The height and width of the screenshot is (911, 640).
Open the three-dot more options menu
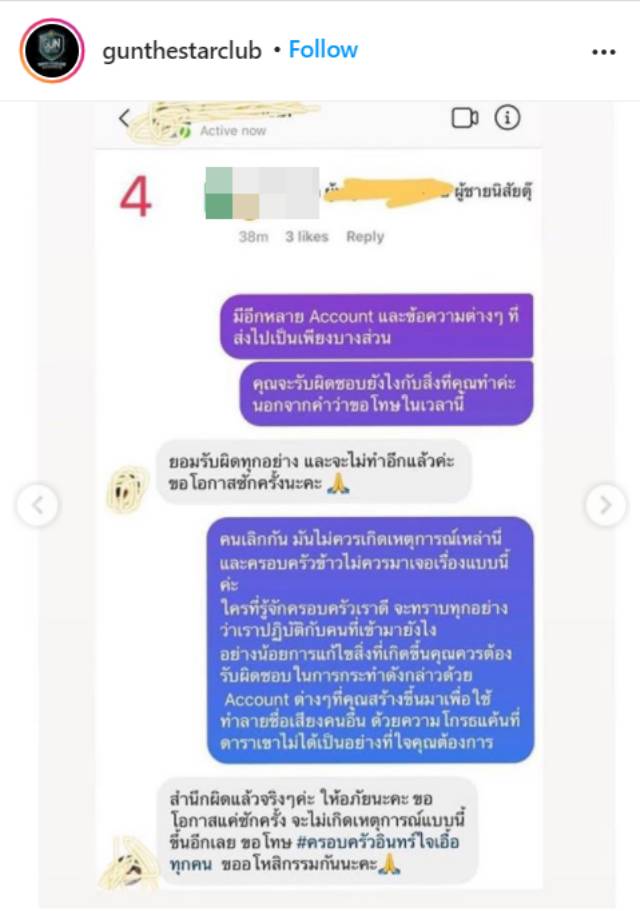point(603,52)
